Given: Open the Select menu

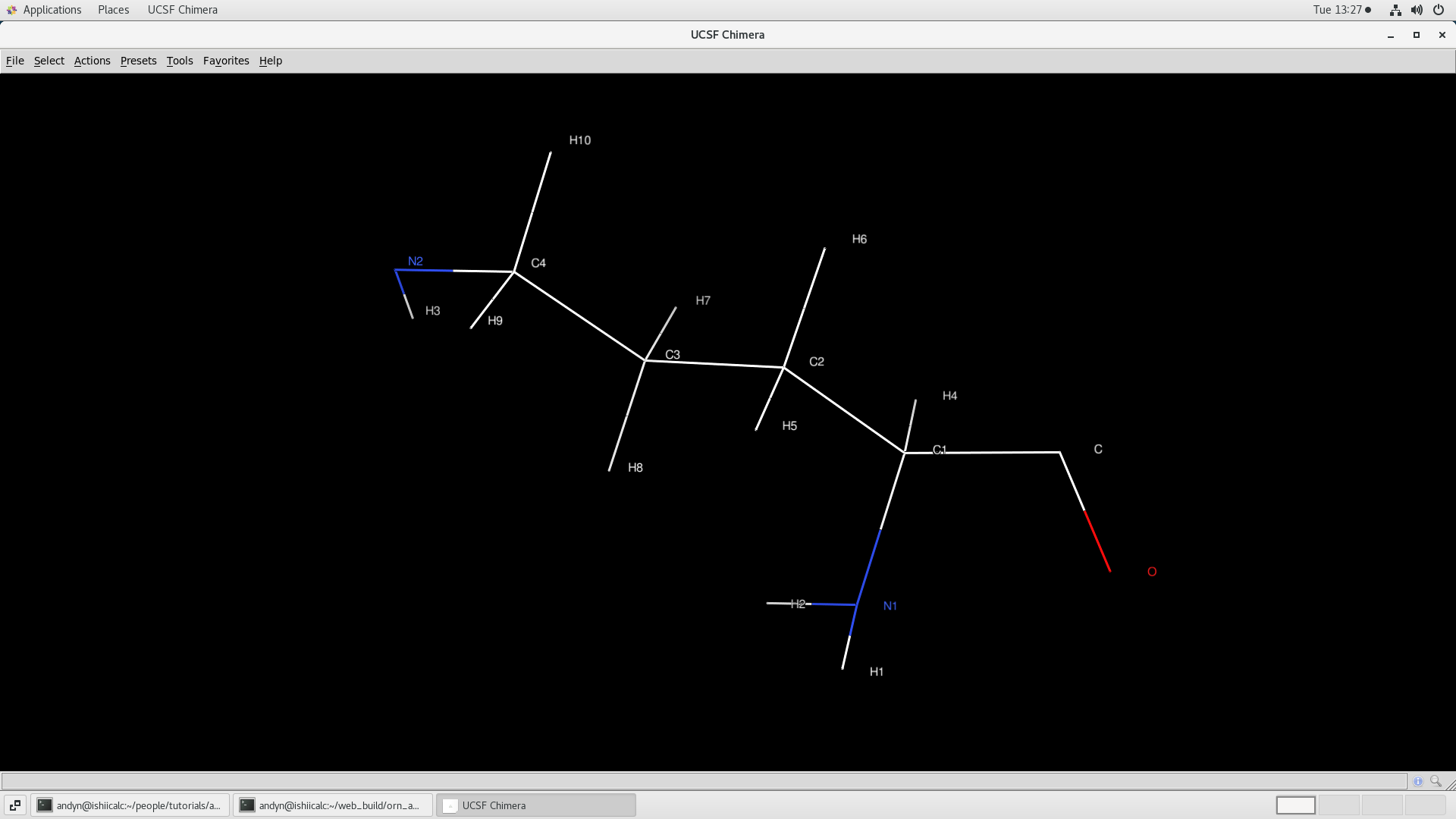Looking at the screenshot, I should [x=49, y=61].
